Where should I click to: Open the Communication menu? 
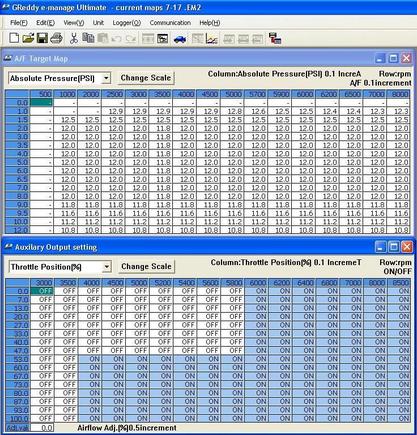pyautogui.click(x=170, y=23)
